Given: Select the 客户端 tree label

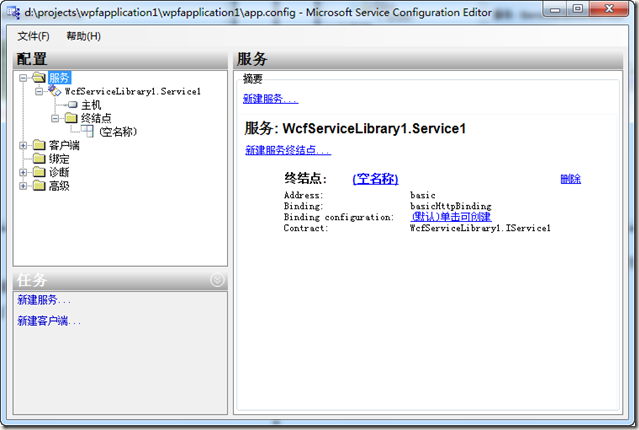Looking at the screenshot, I should click(64, 145).
